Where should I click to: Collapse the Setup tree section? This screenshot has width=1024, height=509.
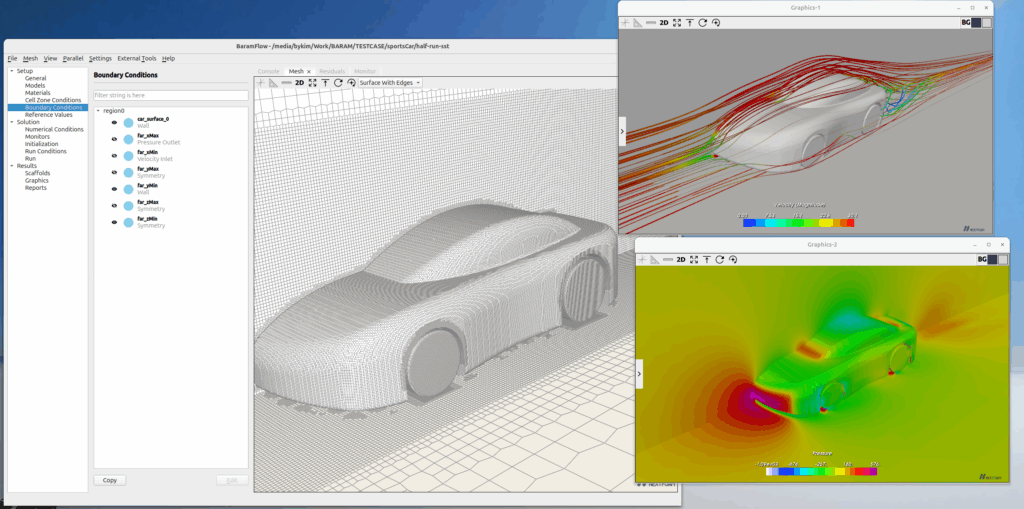click(12, 71)
